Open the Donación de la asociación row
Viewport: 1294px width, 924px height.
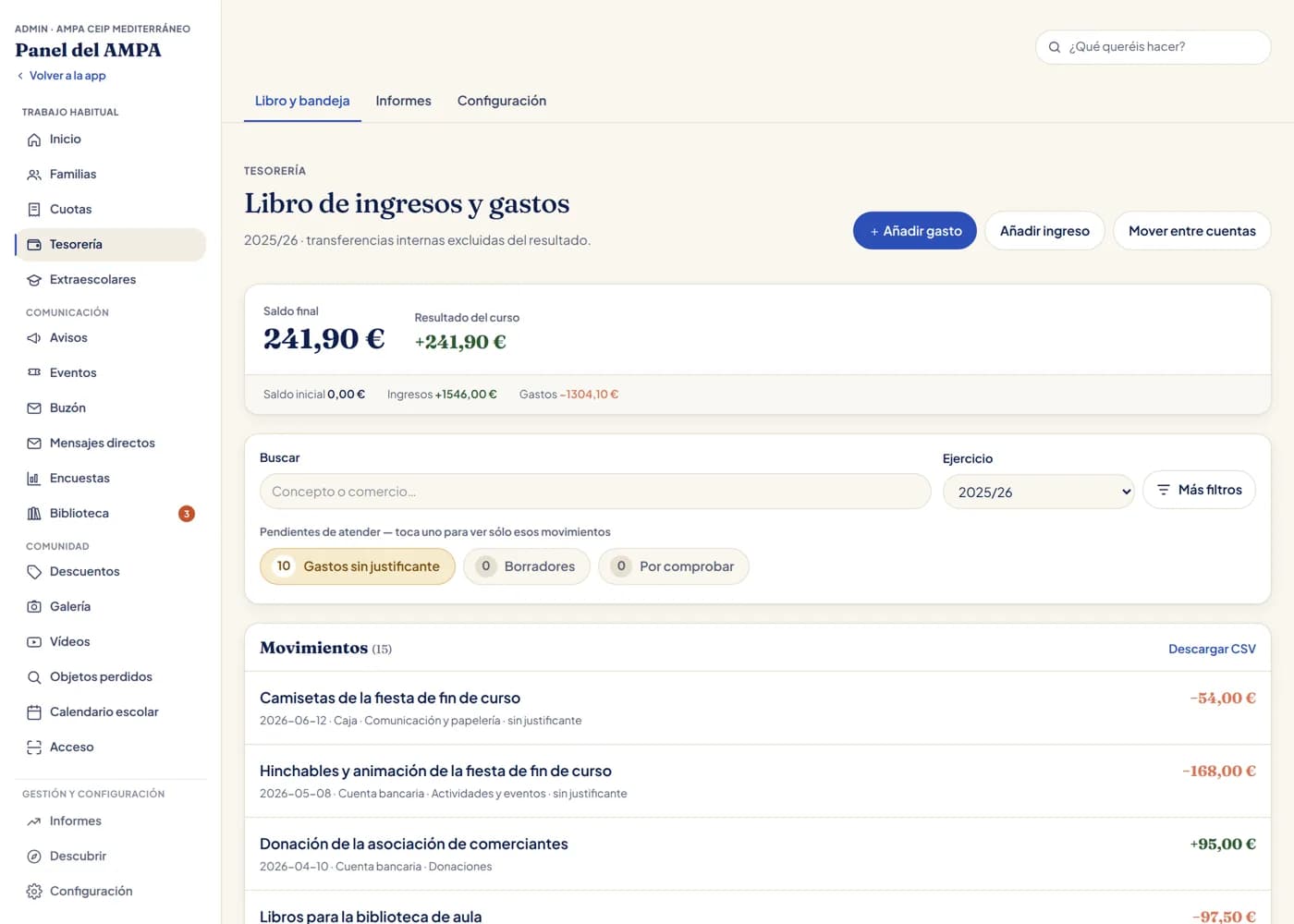tap(758, 854)
